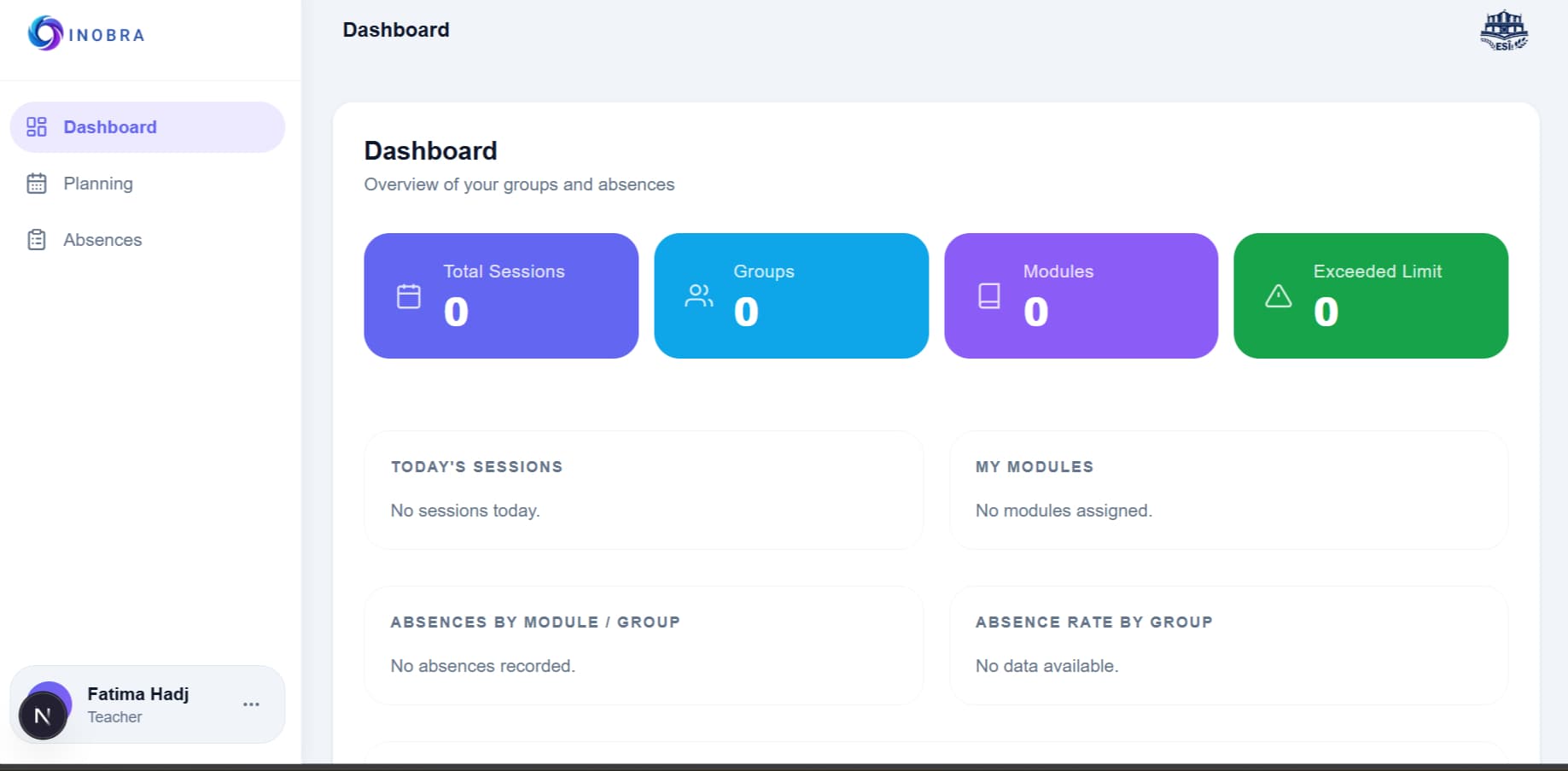The width and height of the screenshot is (1568, 771).
Task: Click the Dashboard grid icon in sidebar
Action: click(x=37, y=127)
